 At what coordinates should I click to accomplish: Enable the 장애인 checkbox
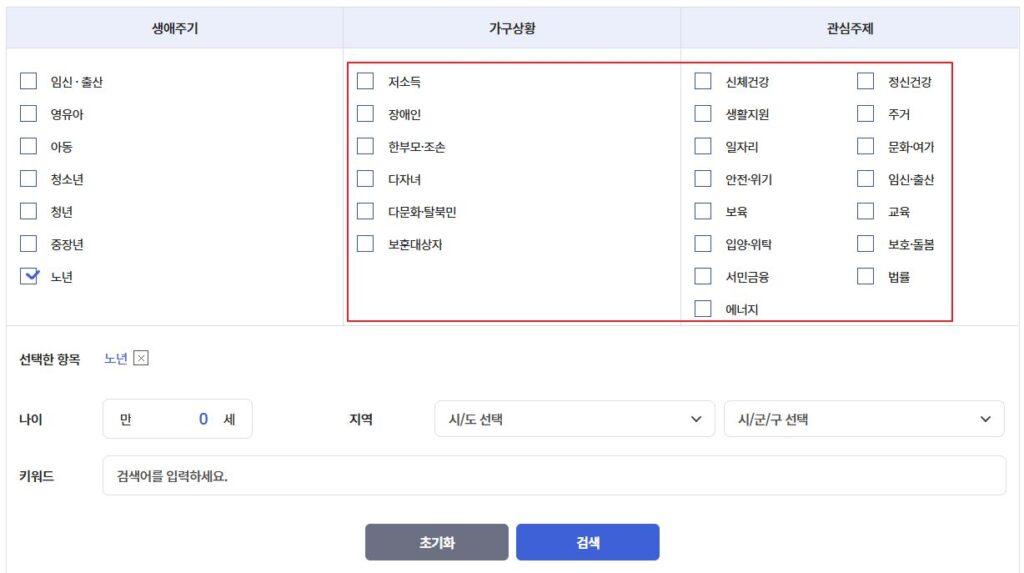point(366,114)
